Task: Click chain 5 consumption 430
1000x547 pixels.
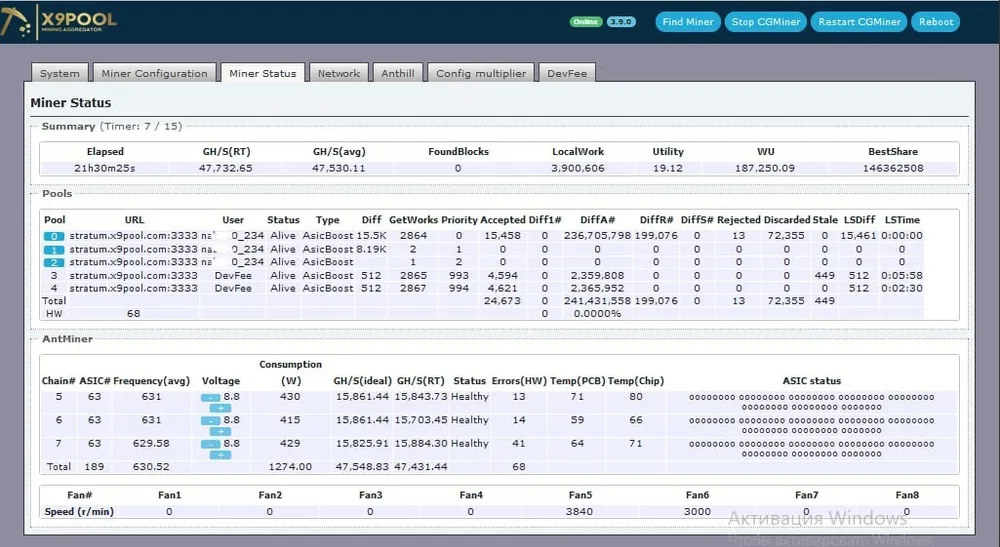Action: [x=290, y=397]
